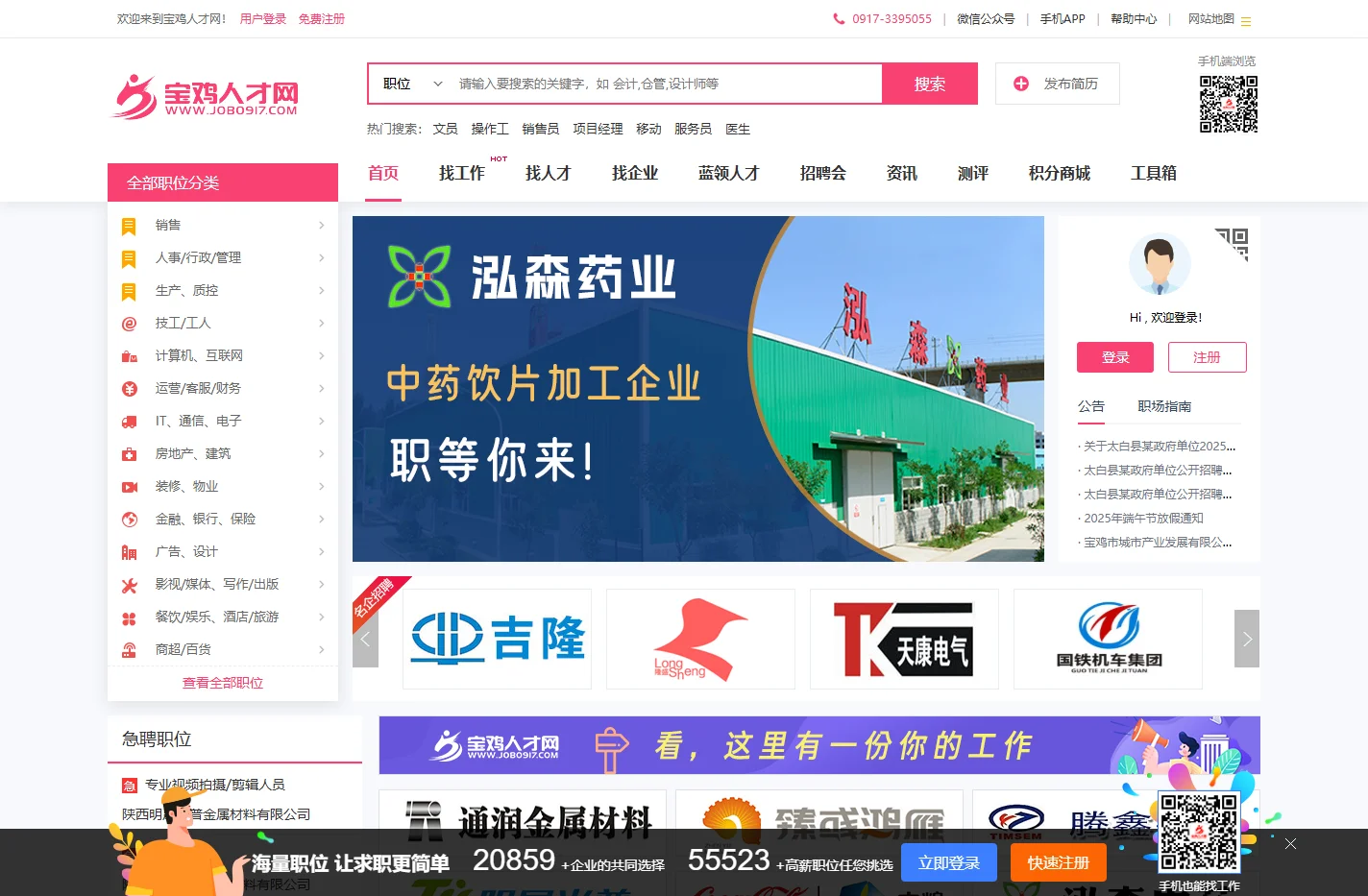Open 帮助中心 in top bar
The image size is (1368, 896).
coord(1134,19)
